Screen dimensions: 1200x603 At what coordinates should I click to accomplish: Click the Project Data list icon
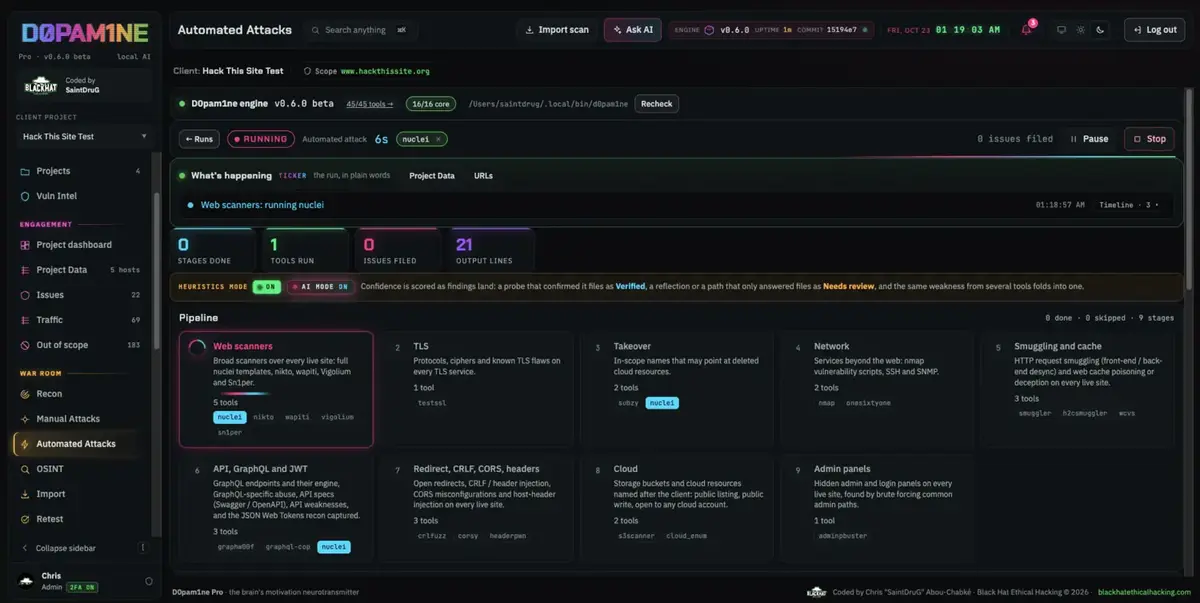pos(26,270)
